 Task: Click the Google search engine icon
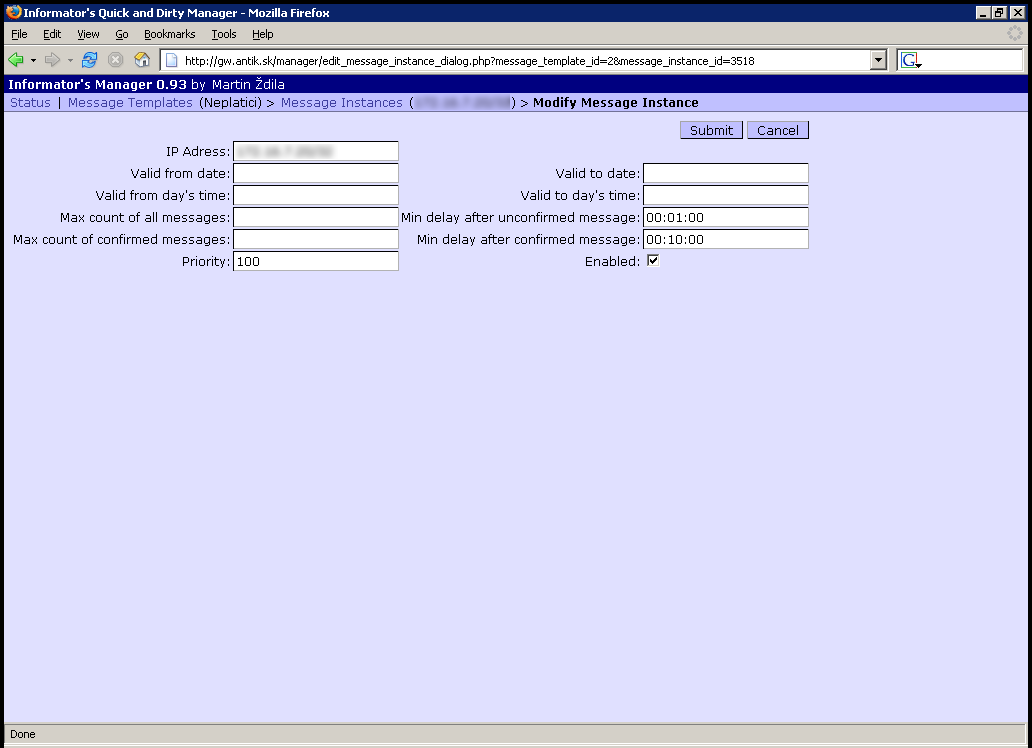click(910, 61)
